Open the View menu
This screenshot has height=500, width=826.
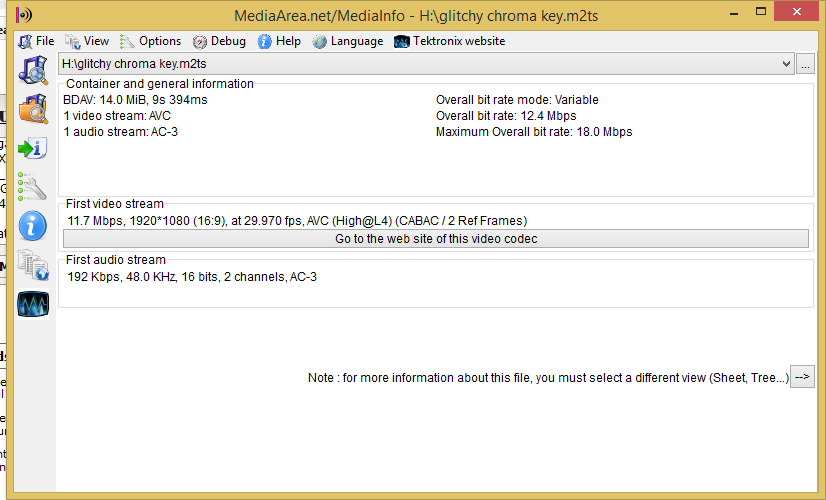(x=87, y=41)
